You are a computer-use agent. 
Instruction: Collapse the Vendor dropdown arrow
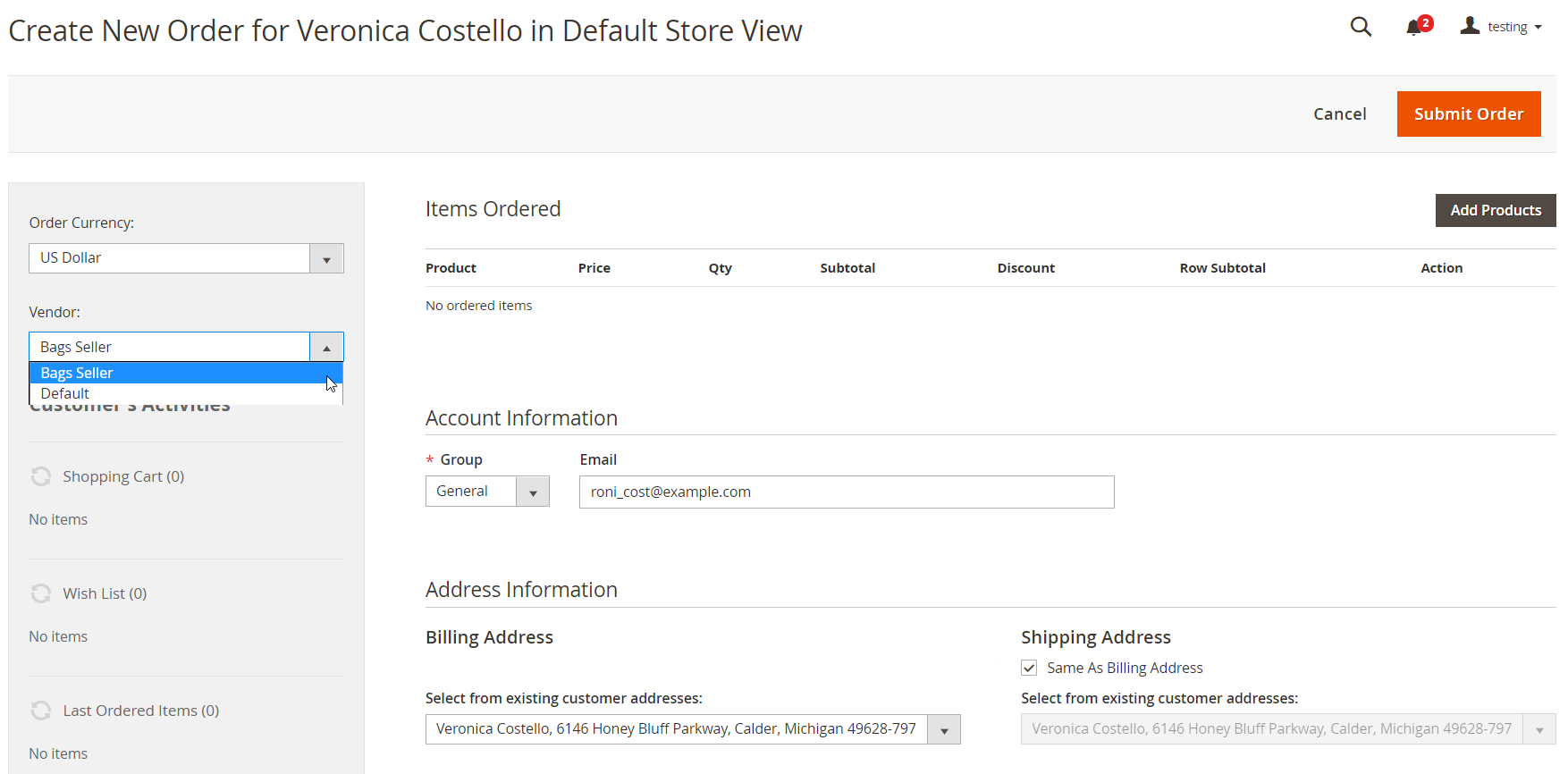[x=326, y=347]
